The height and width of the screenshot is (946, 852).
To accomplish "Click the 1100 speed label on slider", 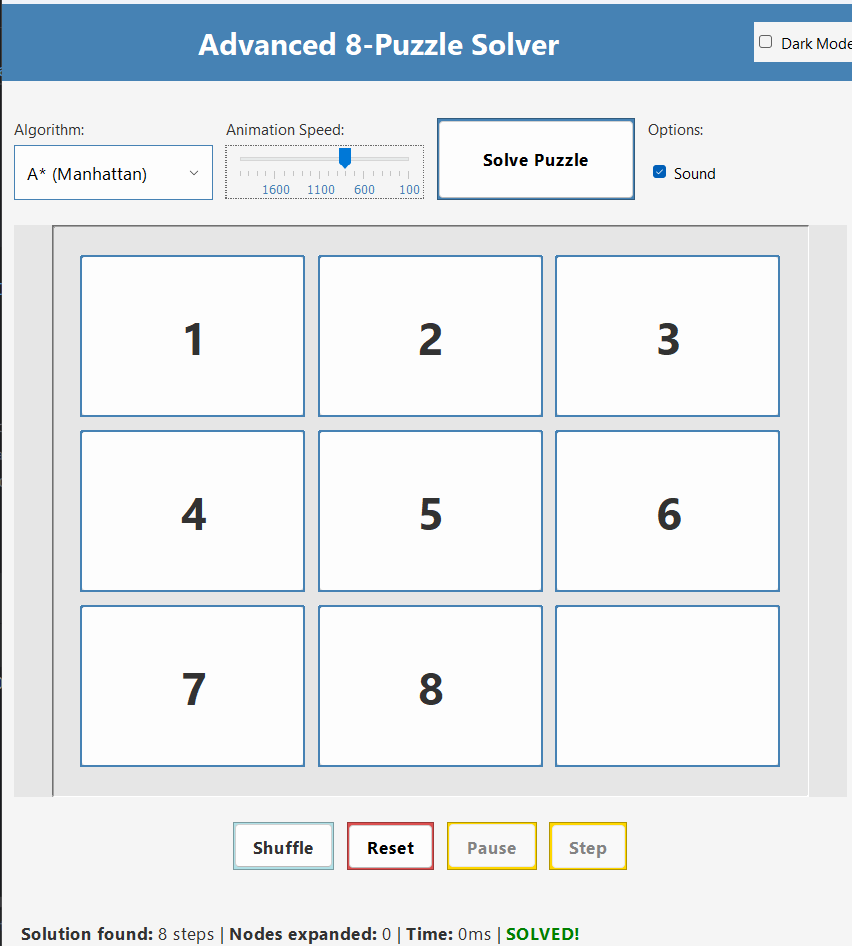I will click(x=321, y=189).
